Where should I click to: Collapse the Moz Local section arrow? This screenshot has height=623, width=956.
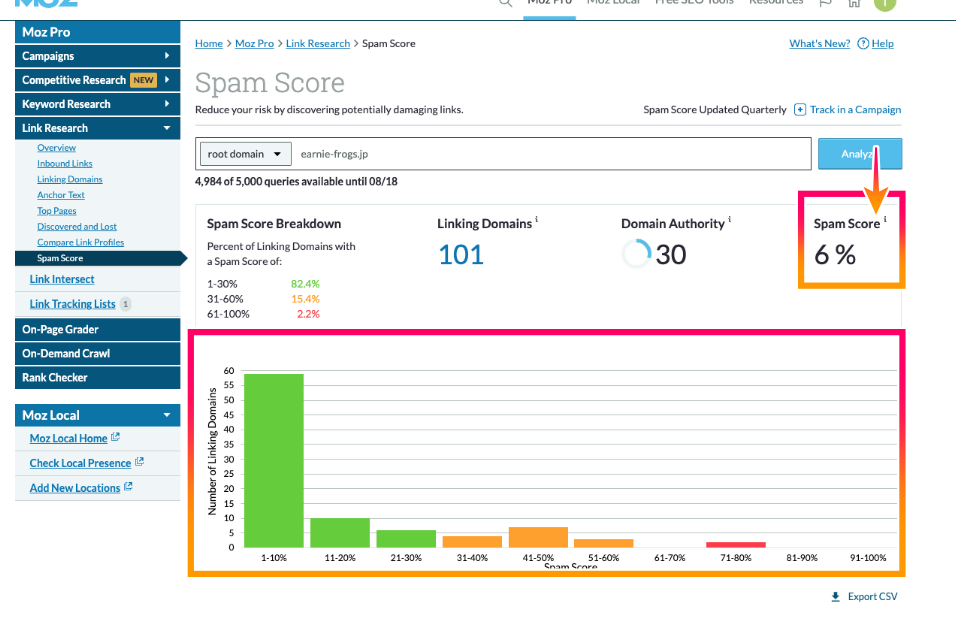(x=167, y=415)
